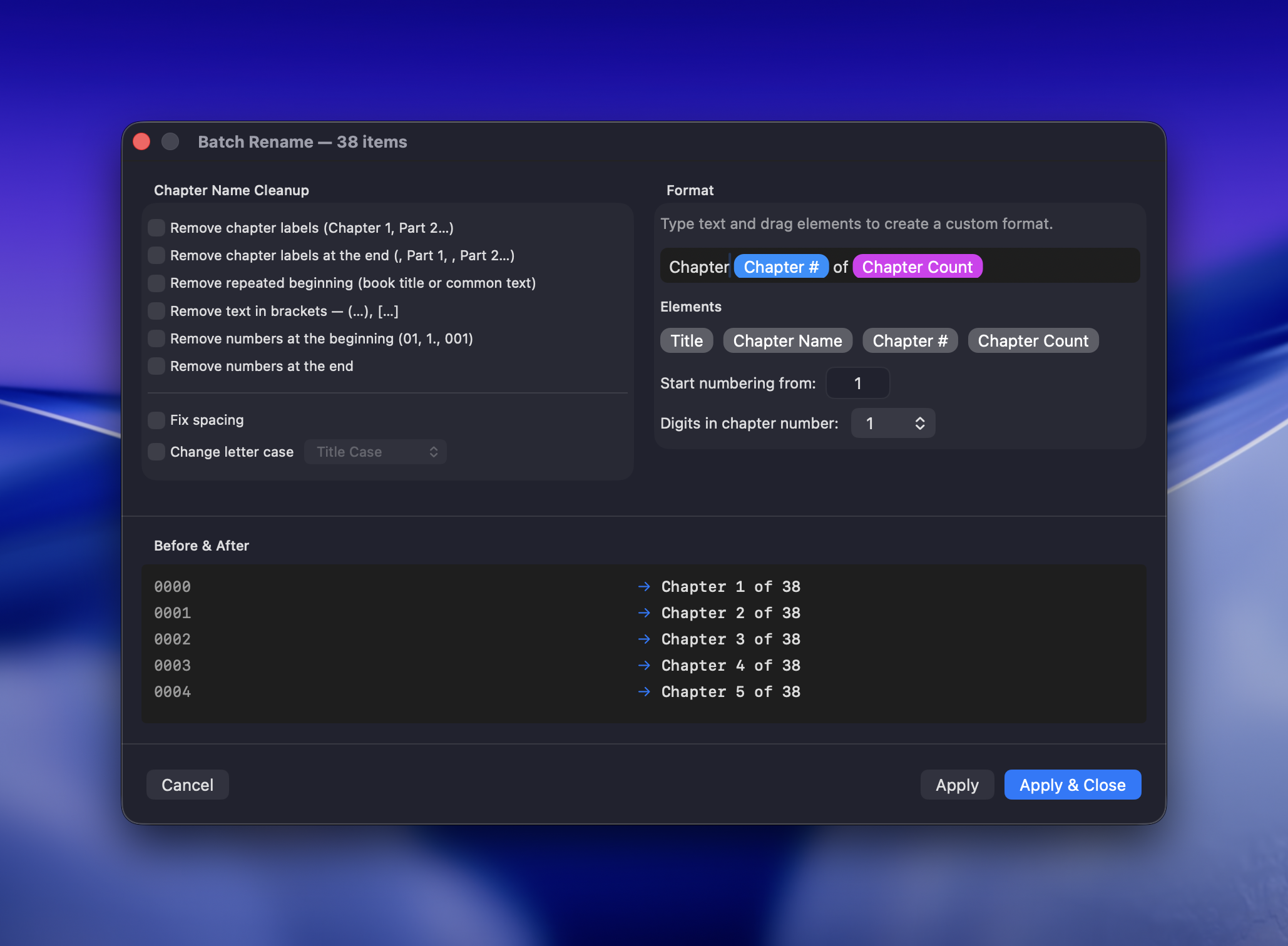Toggle the Fix spacing checkbox
Viewport: 1288px width, 946px height.
pos(156,420)
